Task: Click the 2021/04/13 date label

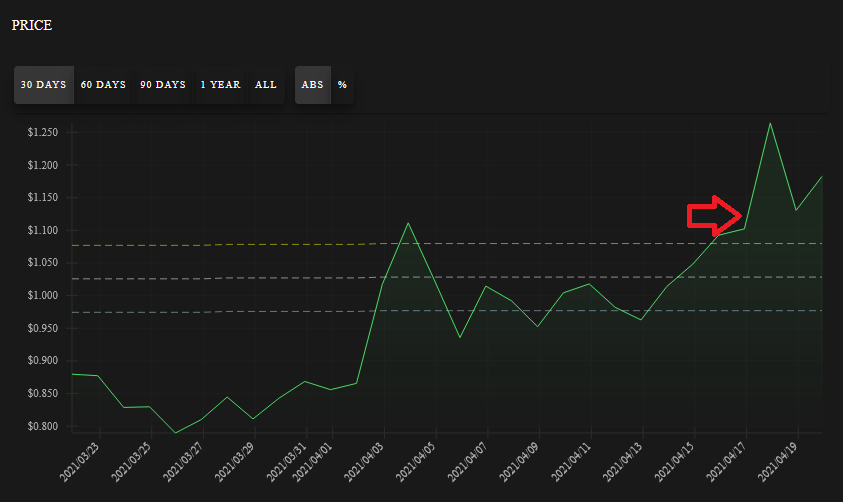Action: tap(623, 462)
